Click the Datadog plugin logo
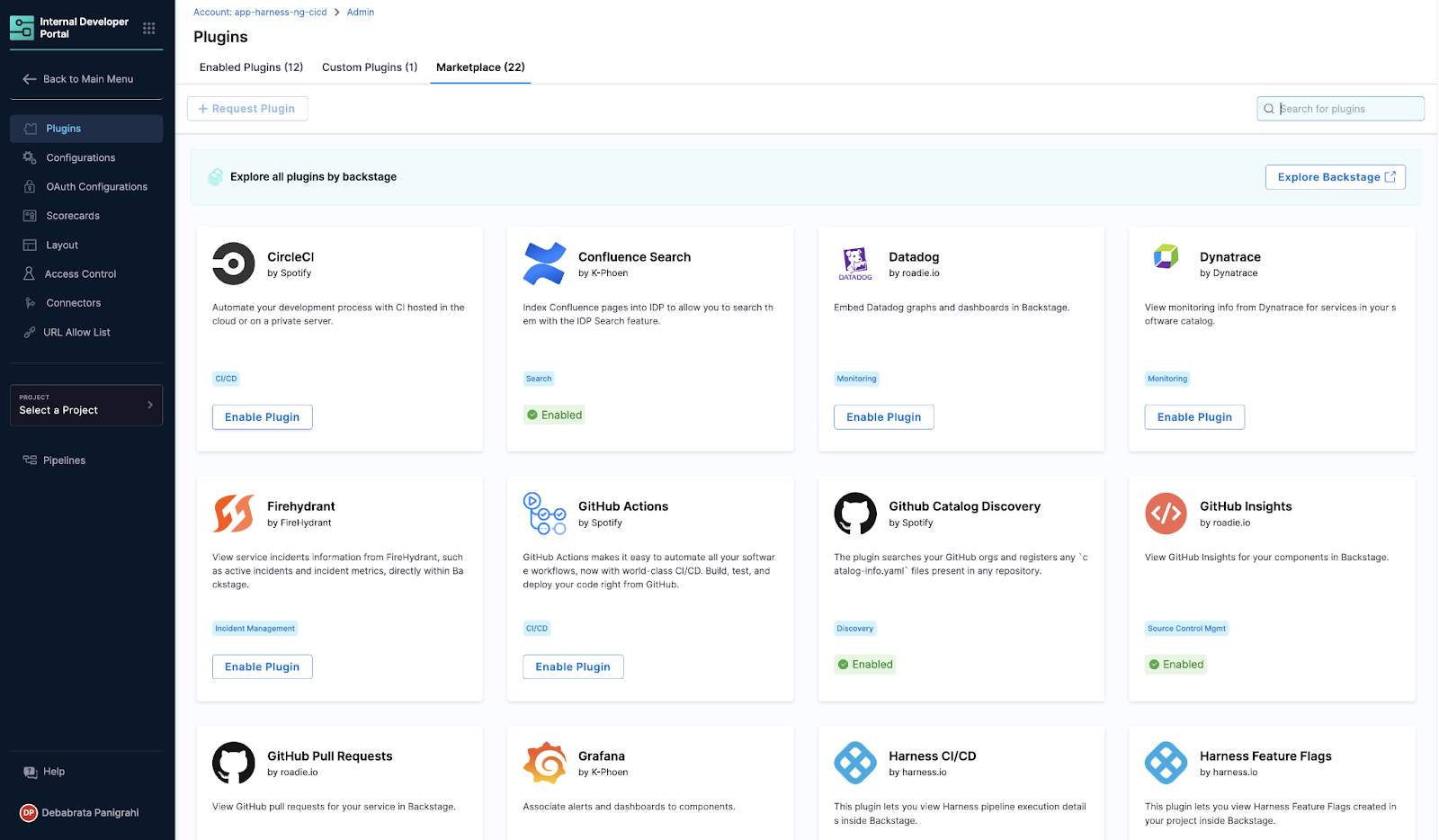The image size is (1439, 840). [855, 264]
